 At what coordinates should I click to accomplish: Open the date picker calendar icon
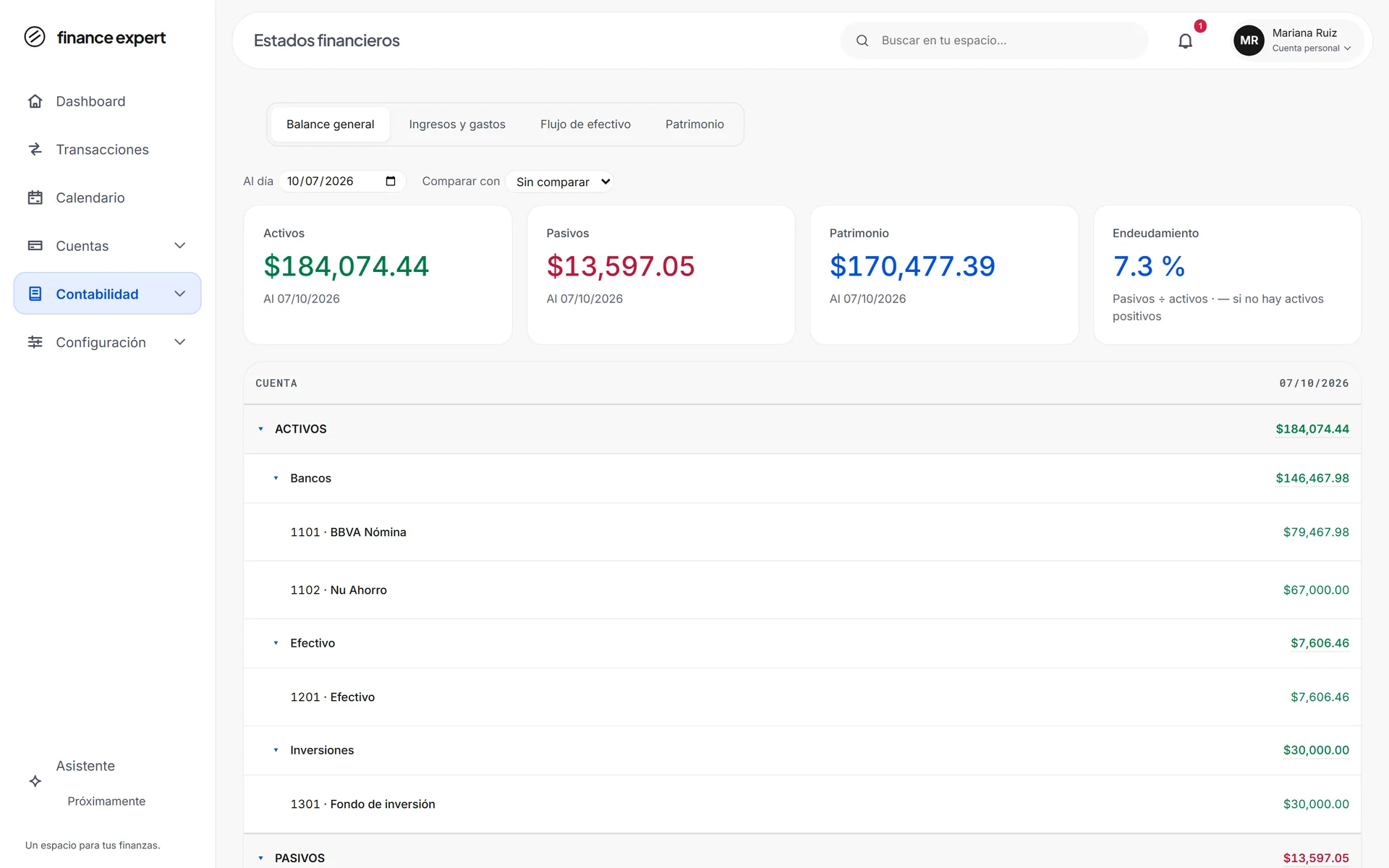click(391, 181)
